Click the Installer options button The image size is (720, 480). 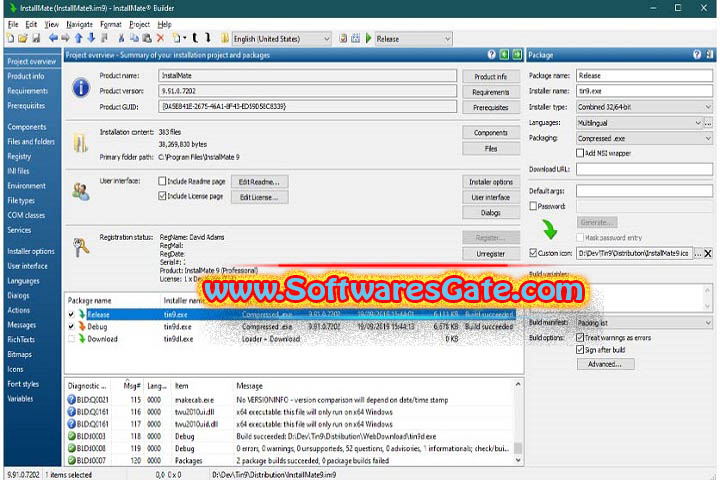tap(491, 182)
